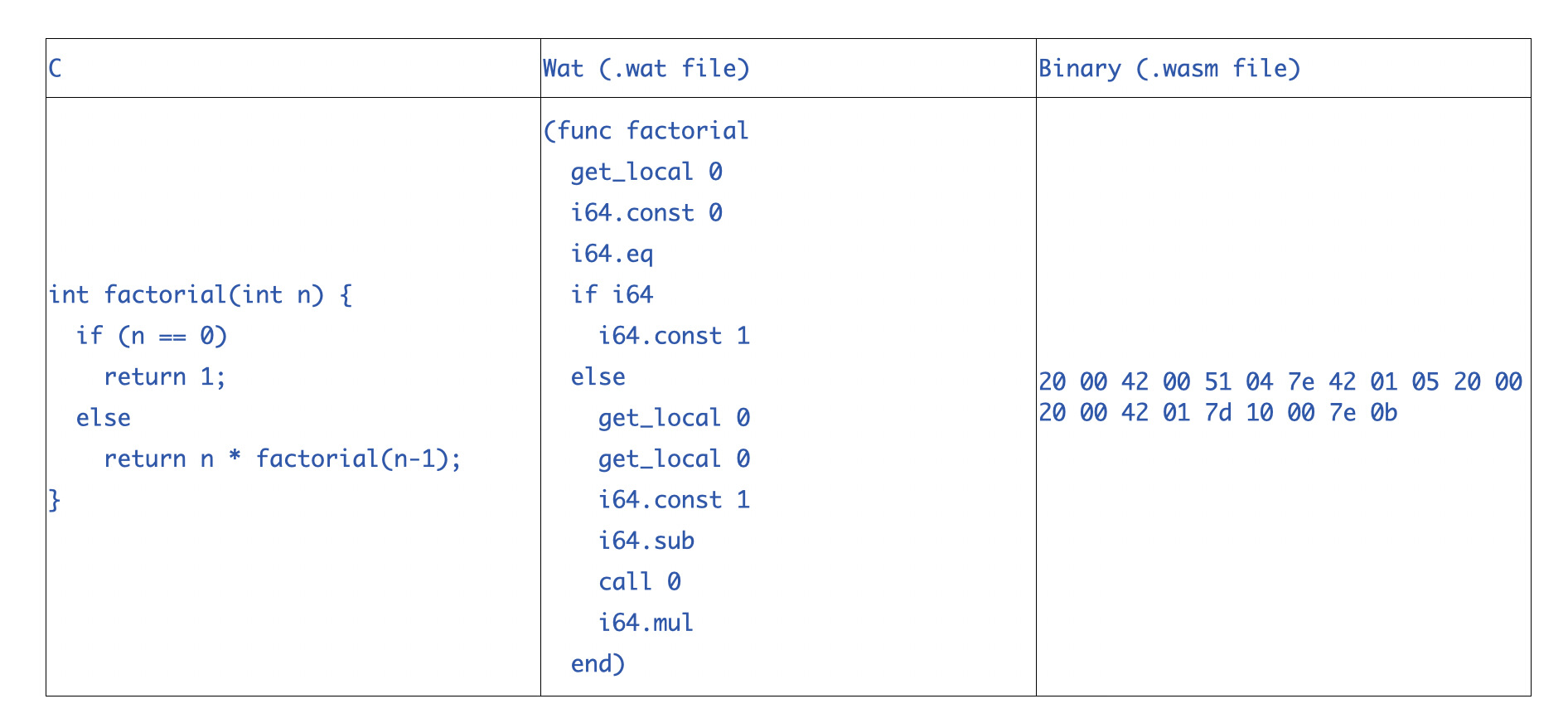Click the "Binary (.wasm file)" column header
The height and width of the screenshot is (728, 1568).
[1169, 68]
